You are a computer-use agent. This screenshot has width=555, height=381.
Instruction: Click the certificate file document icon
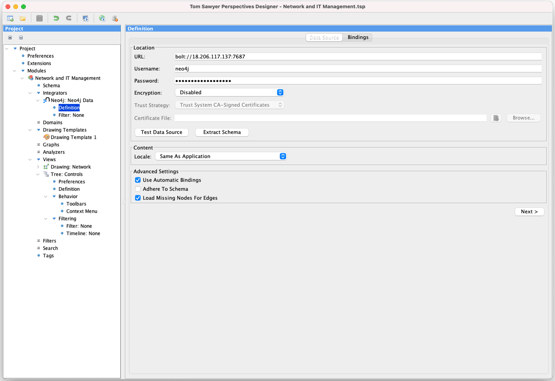496,118
